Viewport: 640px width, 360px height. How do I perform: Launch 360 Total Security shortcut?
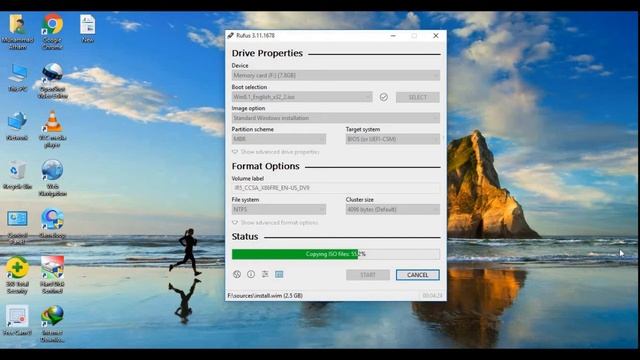click(x=17, y=276)
